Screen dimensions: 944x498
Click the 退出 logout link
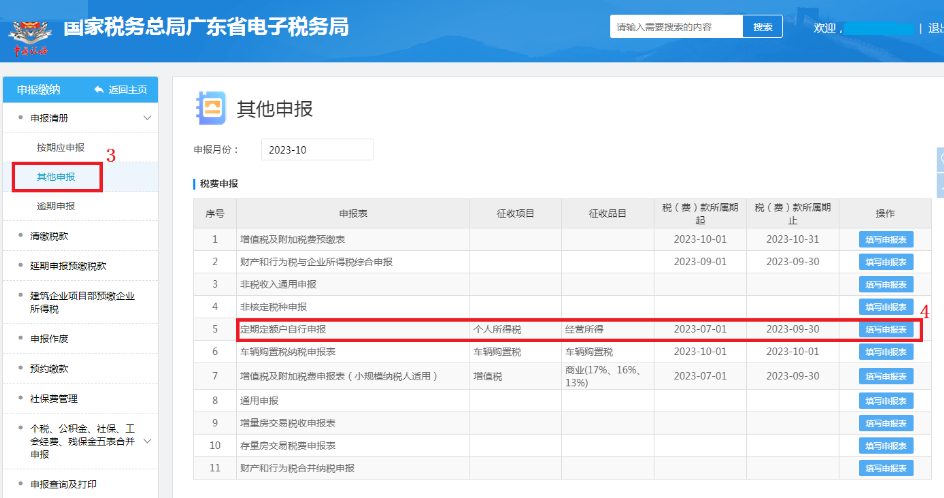[936, 28]
